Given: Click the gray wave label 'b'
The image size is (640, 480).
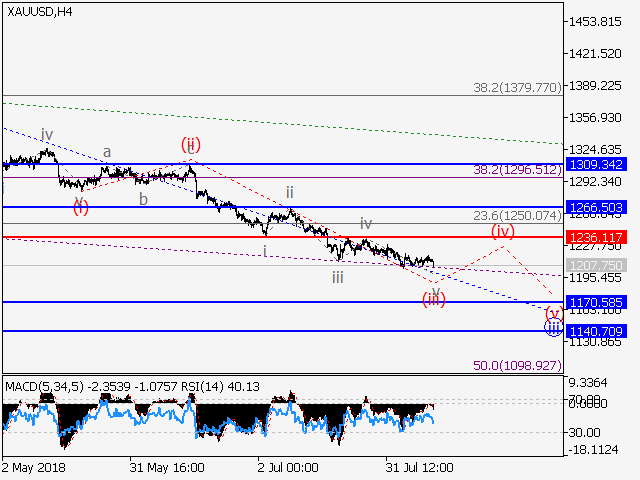Looking at the screenshot, I should (x=143, y=198).
